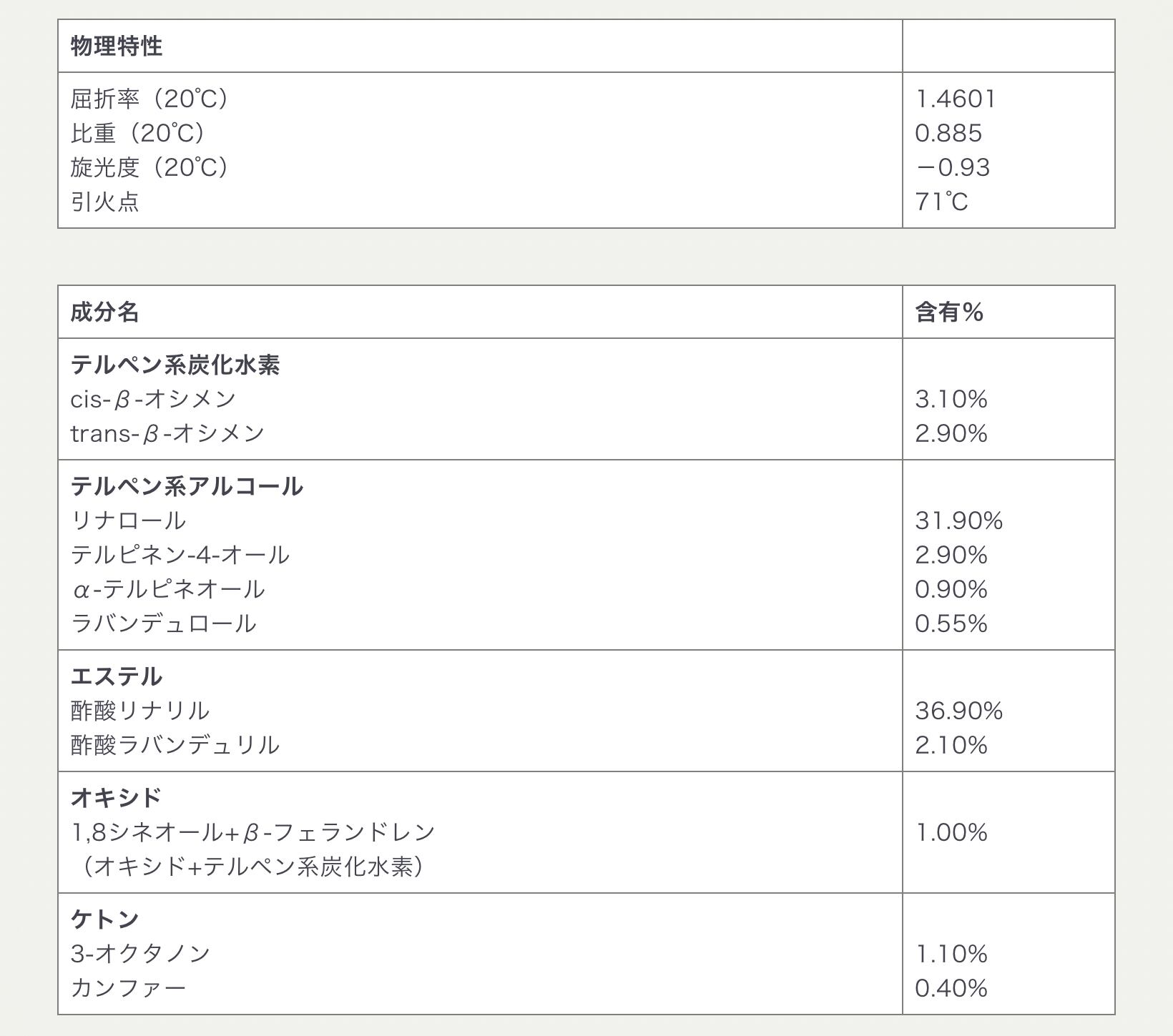Viewport: 1173px width, 1036px height.
Task: Select the 屈折率（20℃） row label
Action: pyautogui.click(x=149, y=99)
